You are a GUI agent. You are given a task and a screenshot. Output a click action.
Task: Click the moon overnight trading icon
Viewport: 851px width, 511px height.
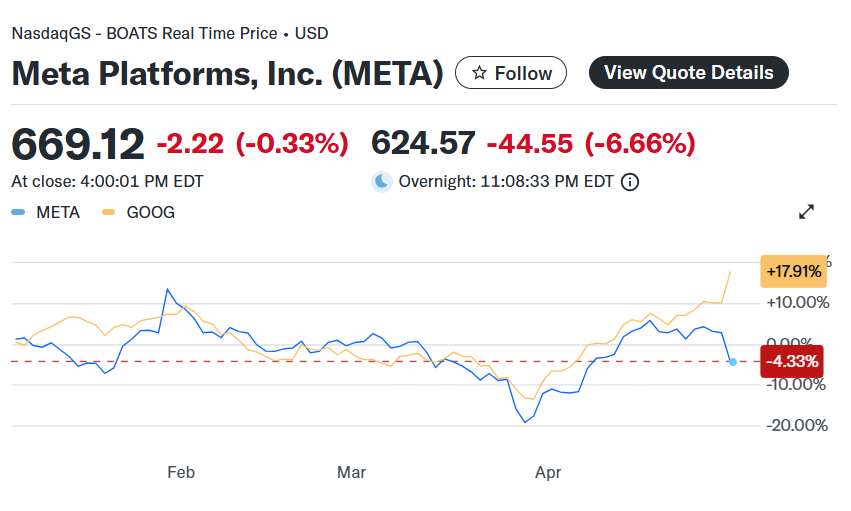click(382, 181)
